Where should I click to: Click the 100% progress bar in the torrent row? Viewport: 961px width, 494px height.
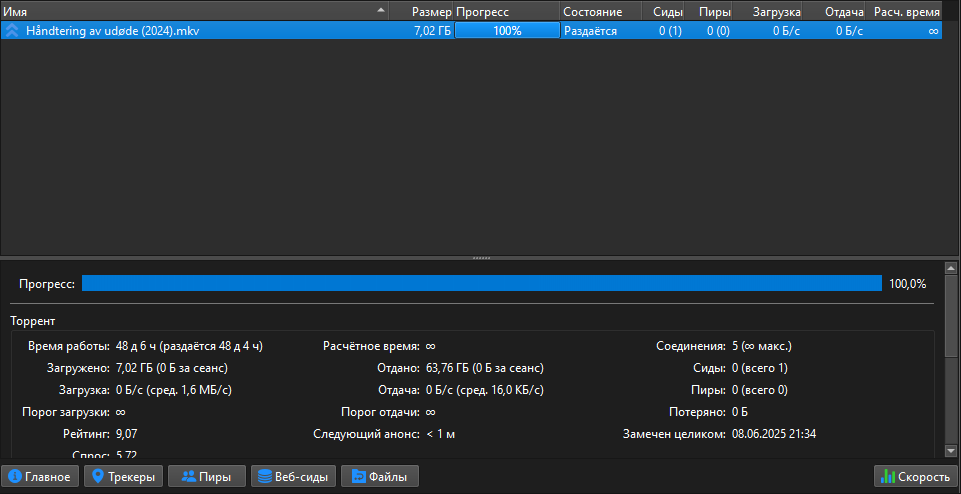pos(507,31)
